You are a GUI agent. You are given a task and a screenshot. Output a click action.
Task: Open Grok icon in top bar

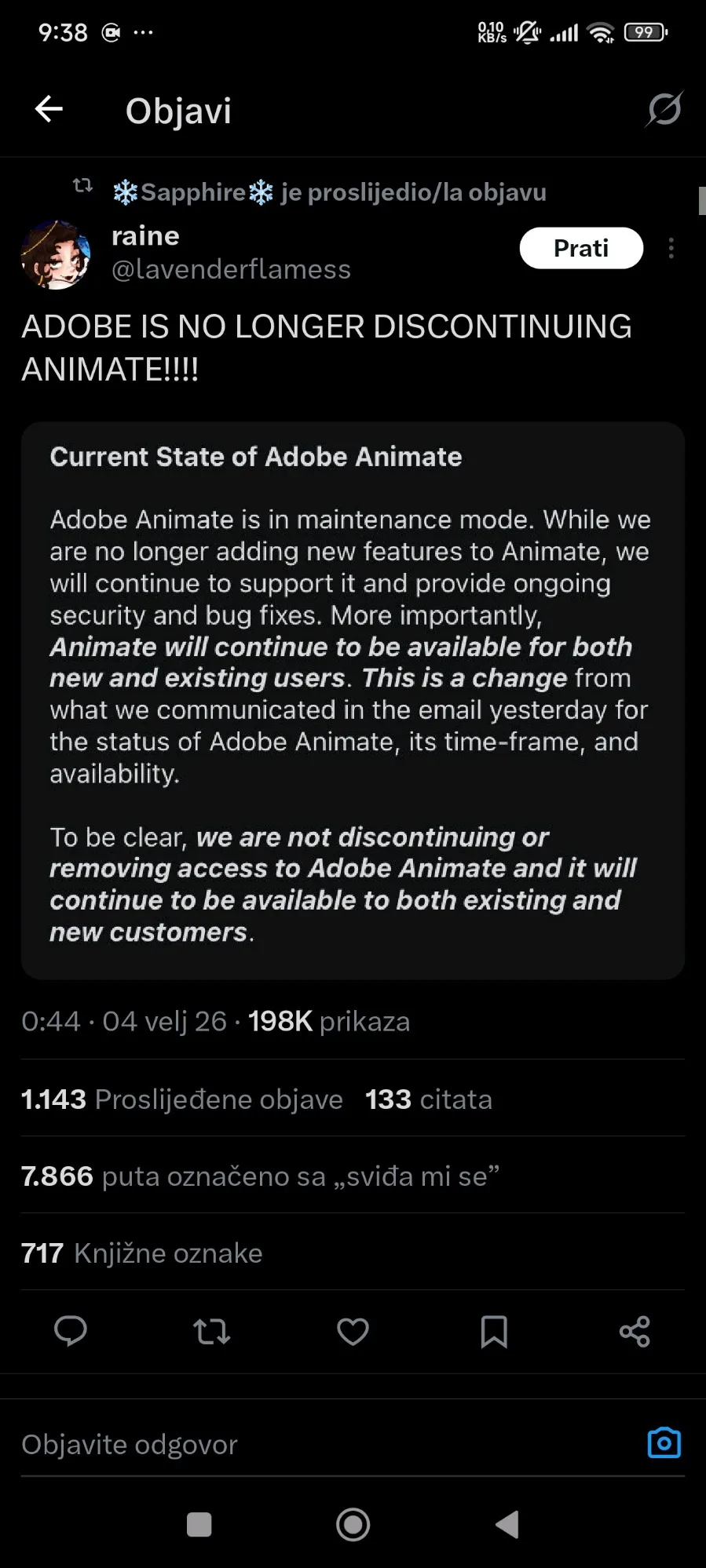[664, 109]
